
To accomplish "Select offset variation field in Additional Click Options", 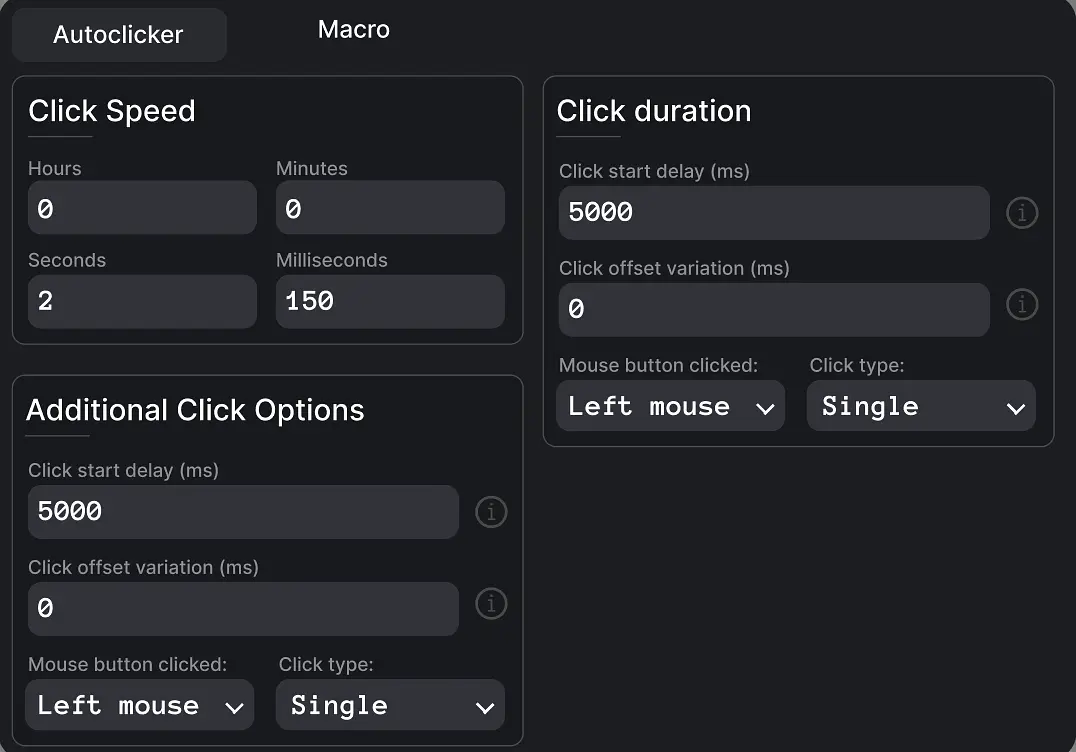I will (x=243, y=608).
